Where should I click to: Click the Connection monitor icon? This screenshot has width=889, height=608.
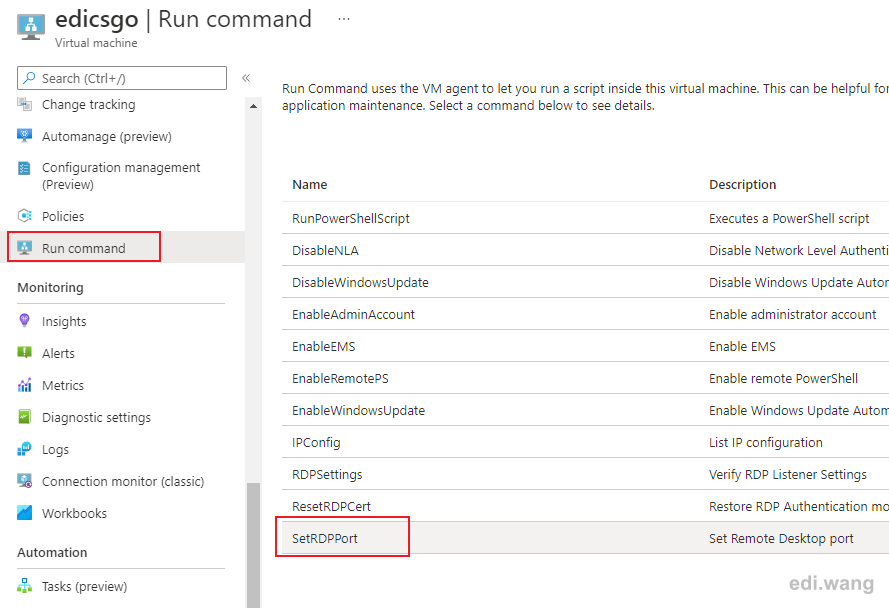coord(24,481)
